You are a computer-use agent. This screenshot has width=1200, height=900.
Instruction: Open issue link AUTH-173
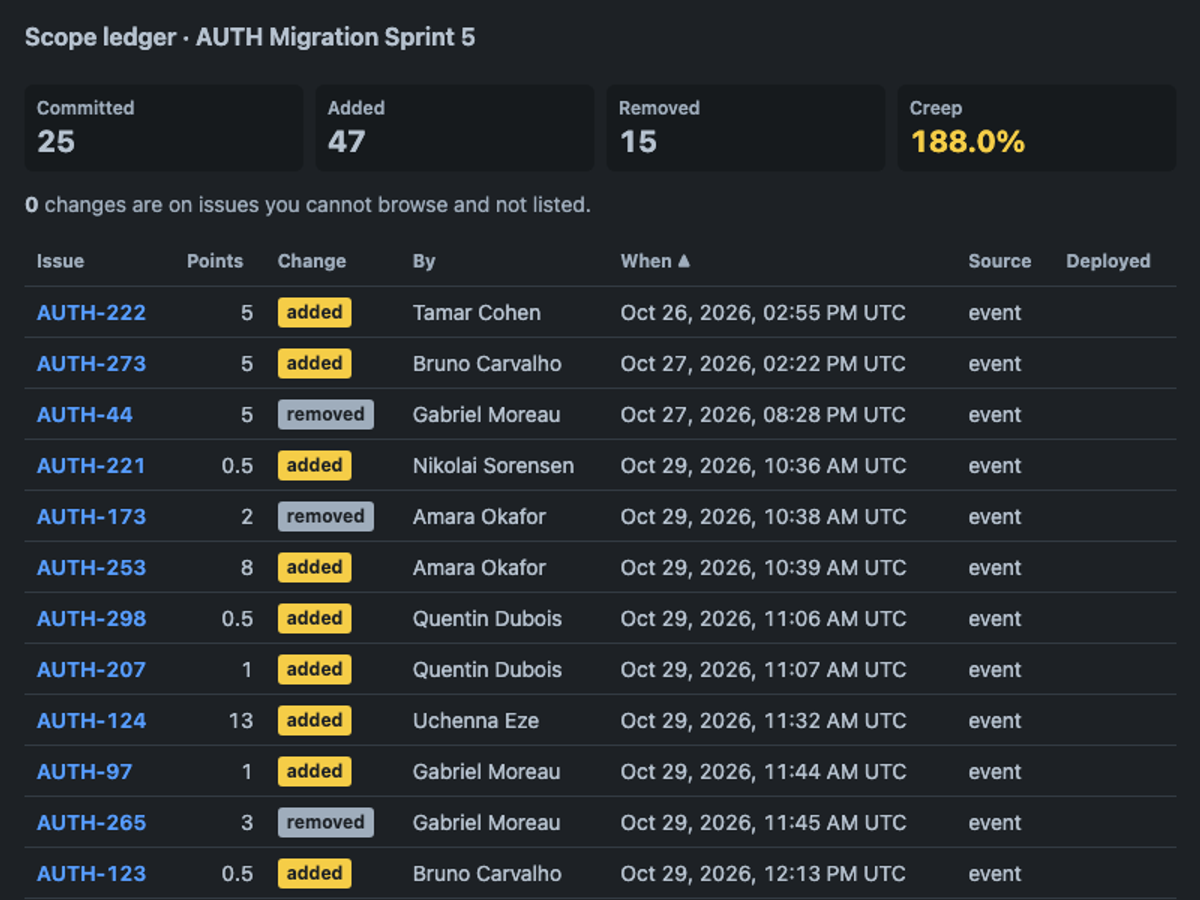[91, 517]
